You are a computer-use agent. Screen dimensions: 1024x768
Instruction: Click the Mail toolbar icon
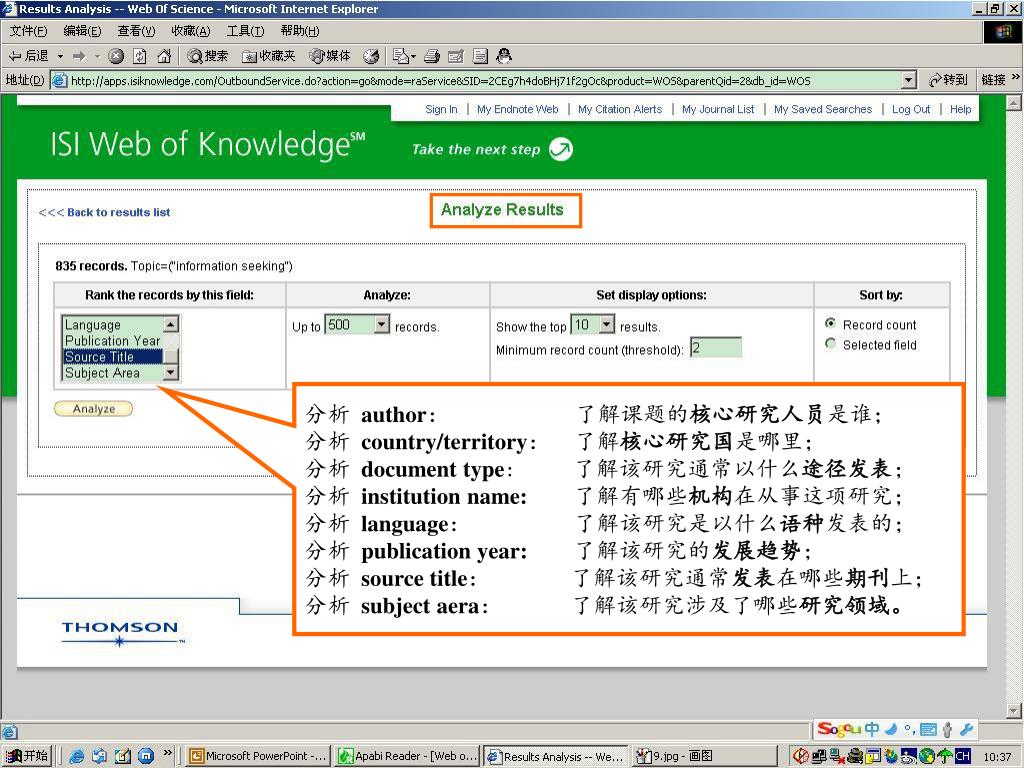[x=400, y=56]
